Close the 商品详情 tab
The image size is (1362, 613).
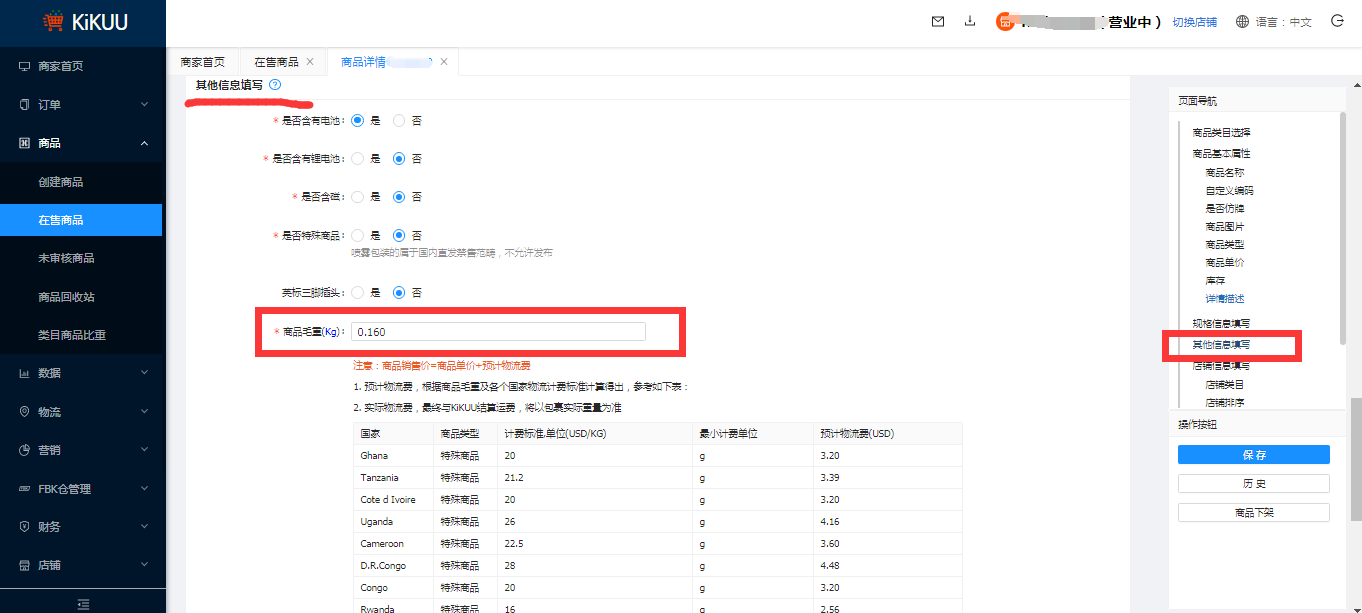[443, 62]
